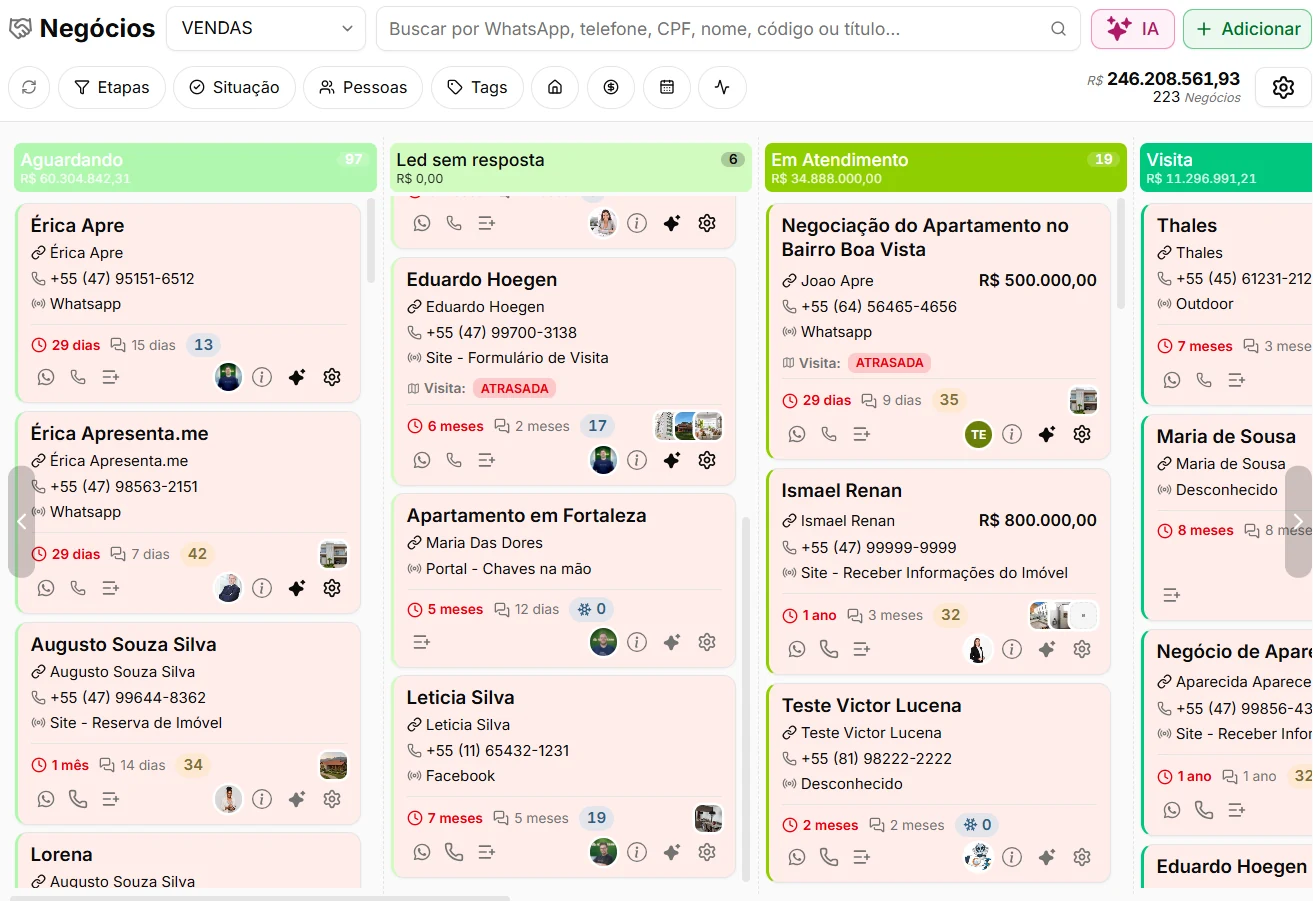Open the home filter icon button
Image resolution: width=1313 pixels, height=901 pixels.
click(x=555, y=88)
